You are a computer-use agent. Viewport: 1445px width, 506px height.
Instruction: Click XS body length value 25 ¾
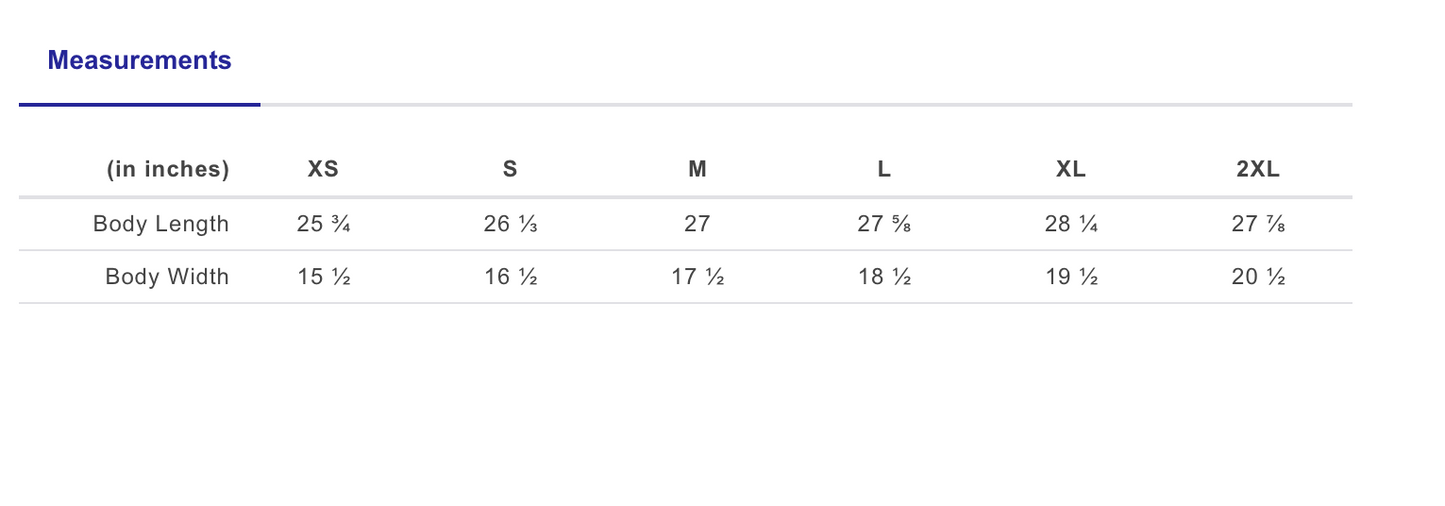pos(323,224)
